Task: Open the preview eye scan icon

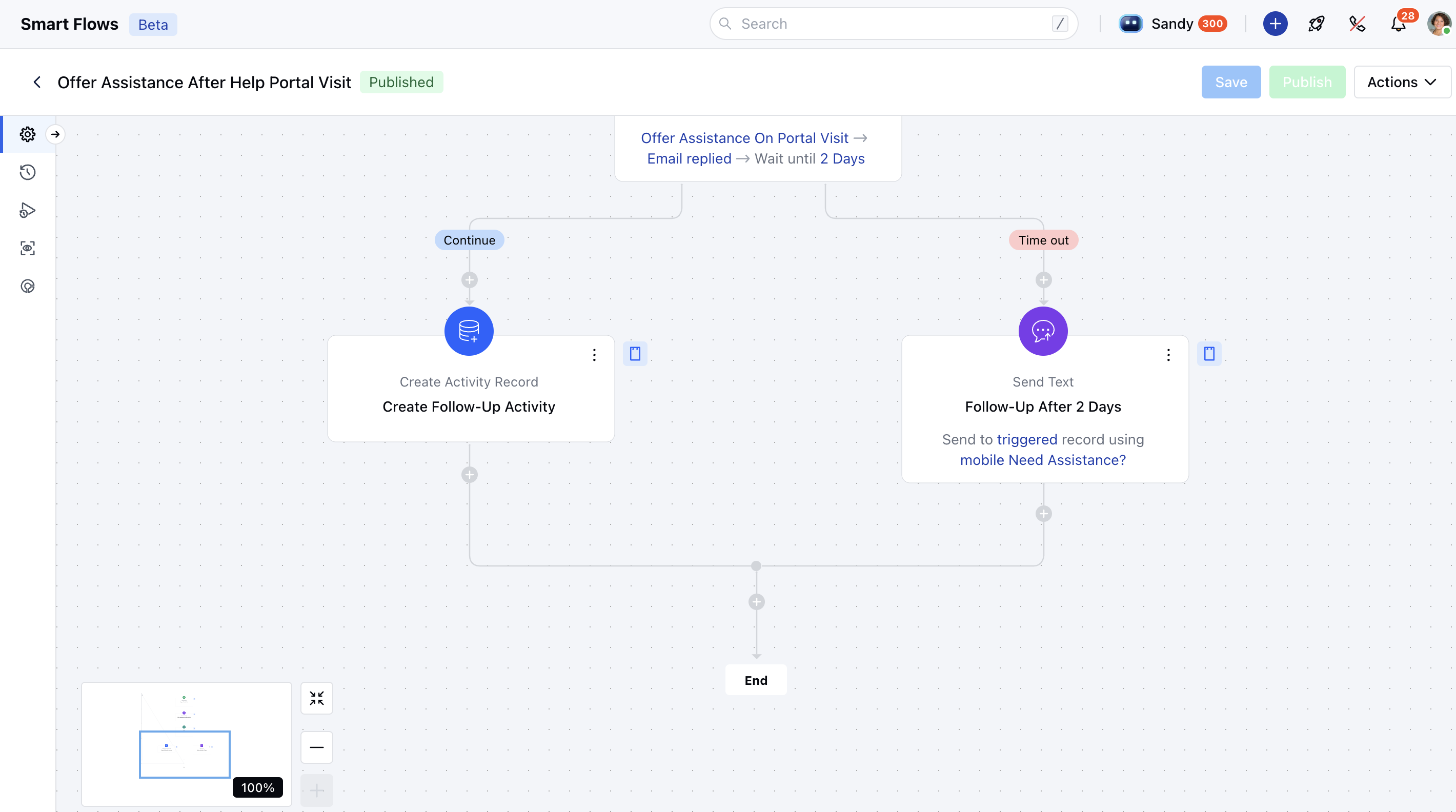Action: click(x=27, y=248)
